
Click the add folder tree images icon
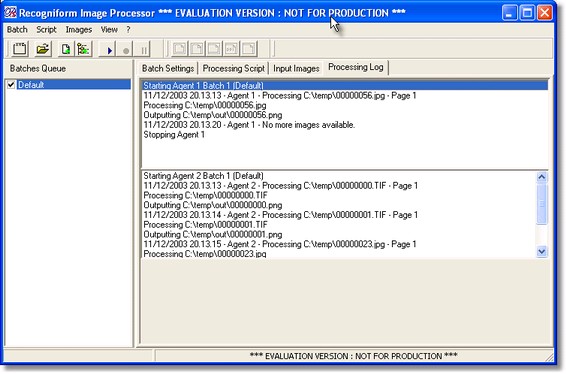pos(83,49)
